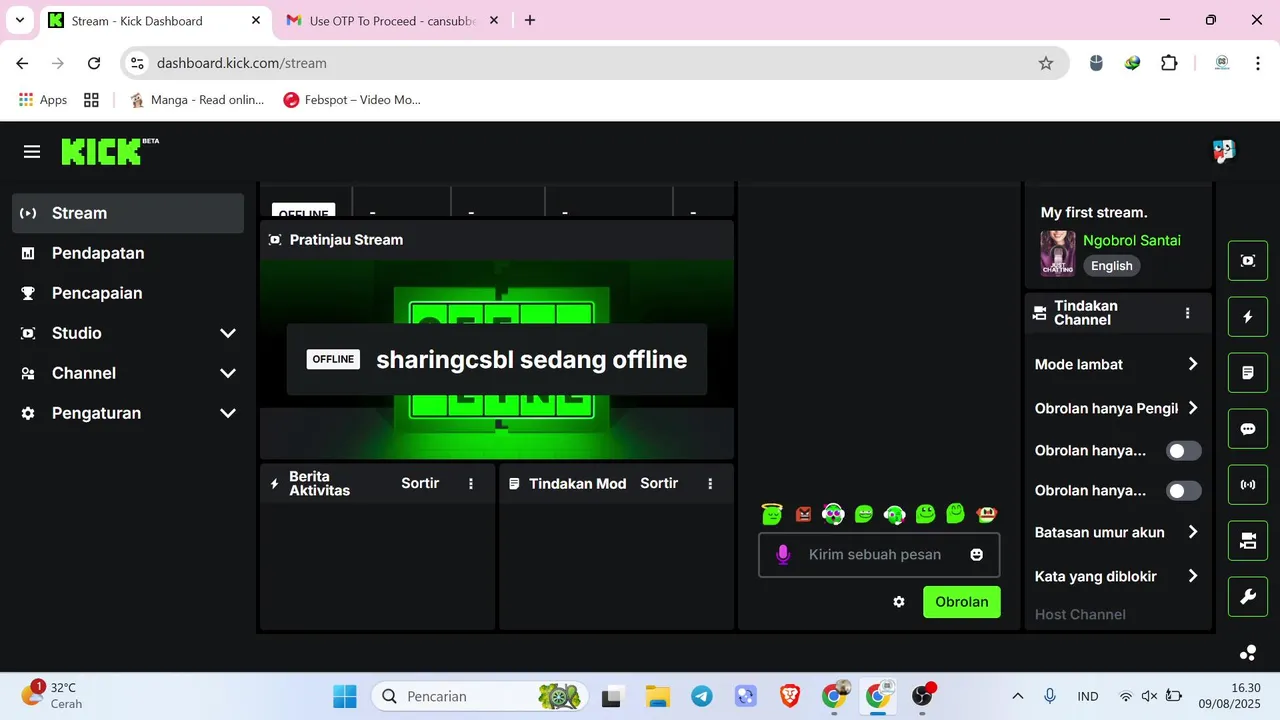
Task: Click the purple microphone icon in chat box
Action: pyautogui.click(x=783, y=554)
